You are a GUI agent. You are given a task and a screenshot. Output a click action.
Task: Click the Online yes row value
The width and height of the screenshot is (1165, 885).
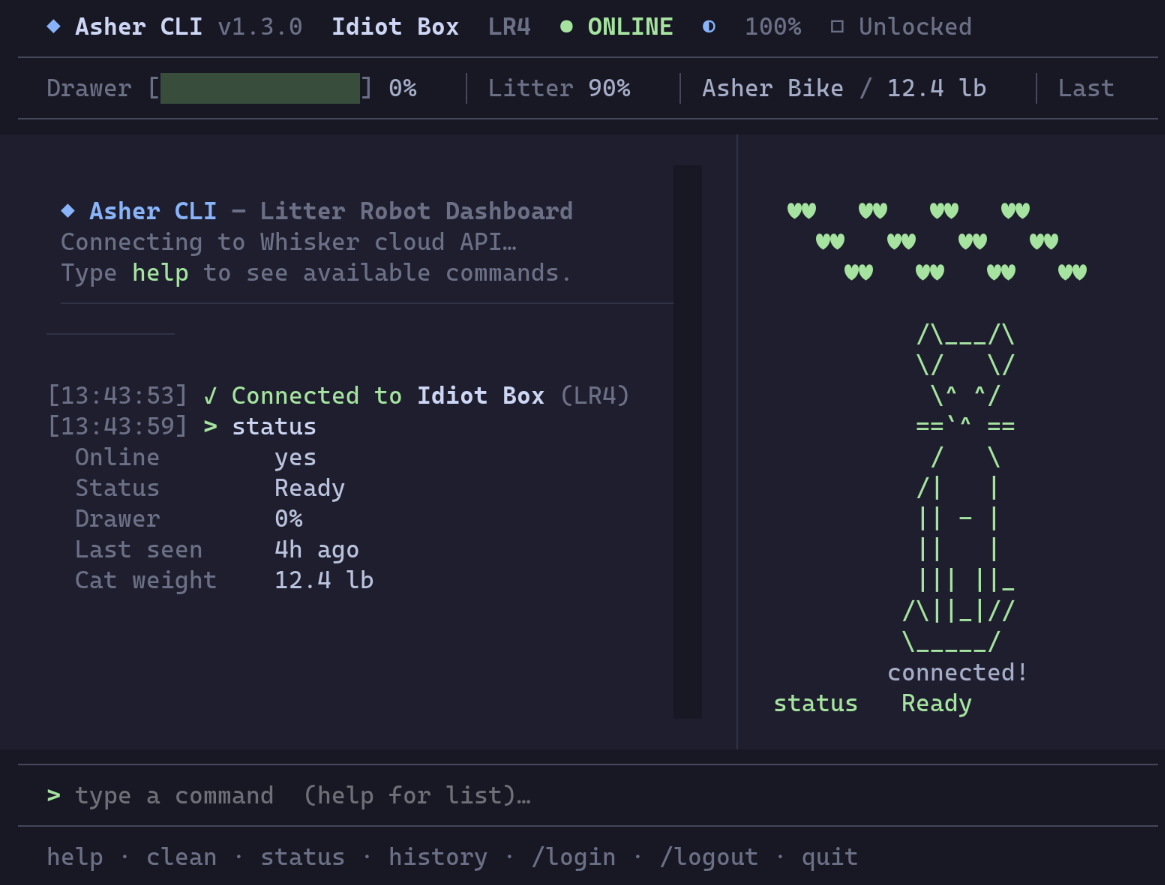pos(295,458)
